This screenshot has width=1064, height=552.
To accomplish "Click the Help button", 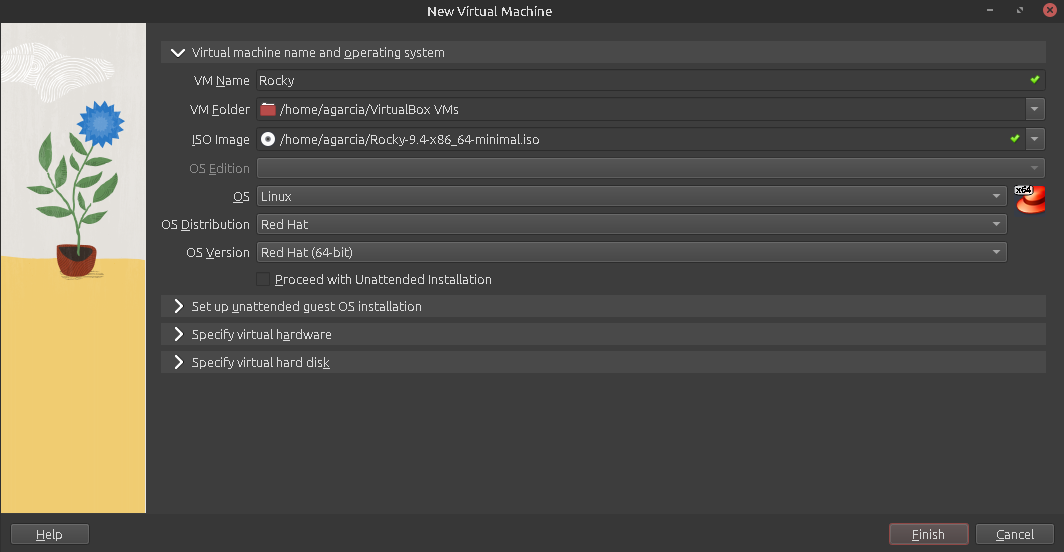I will click(x=49, y=535).
